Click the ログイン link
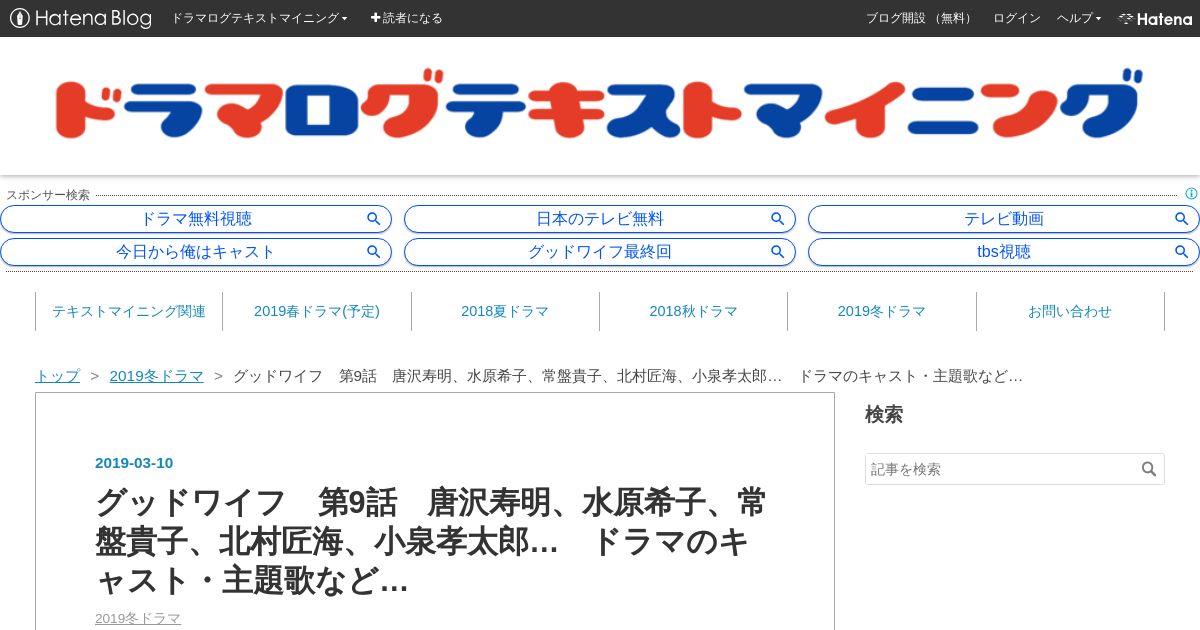 tap(1017, 18)
